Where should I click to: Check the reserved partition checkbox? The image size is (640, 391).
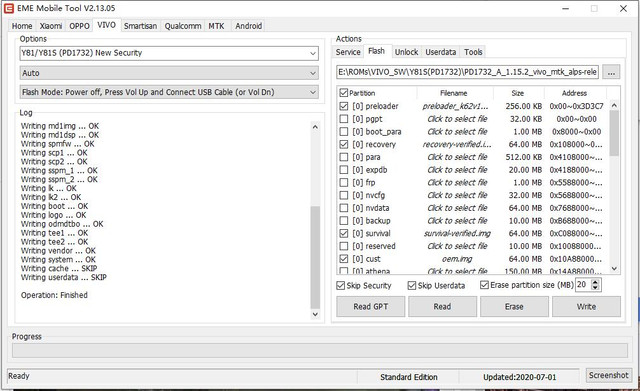tap(344, 246)
